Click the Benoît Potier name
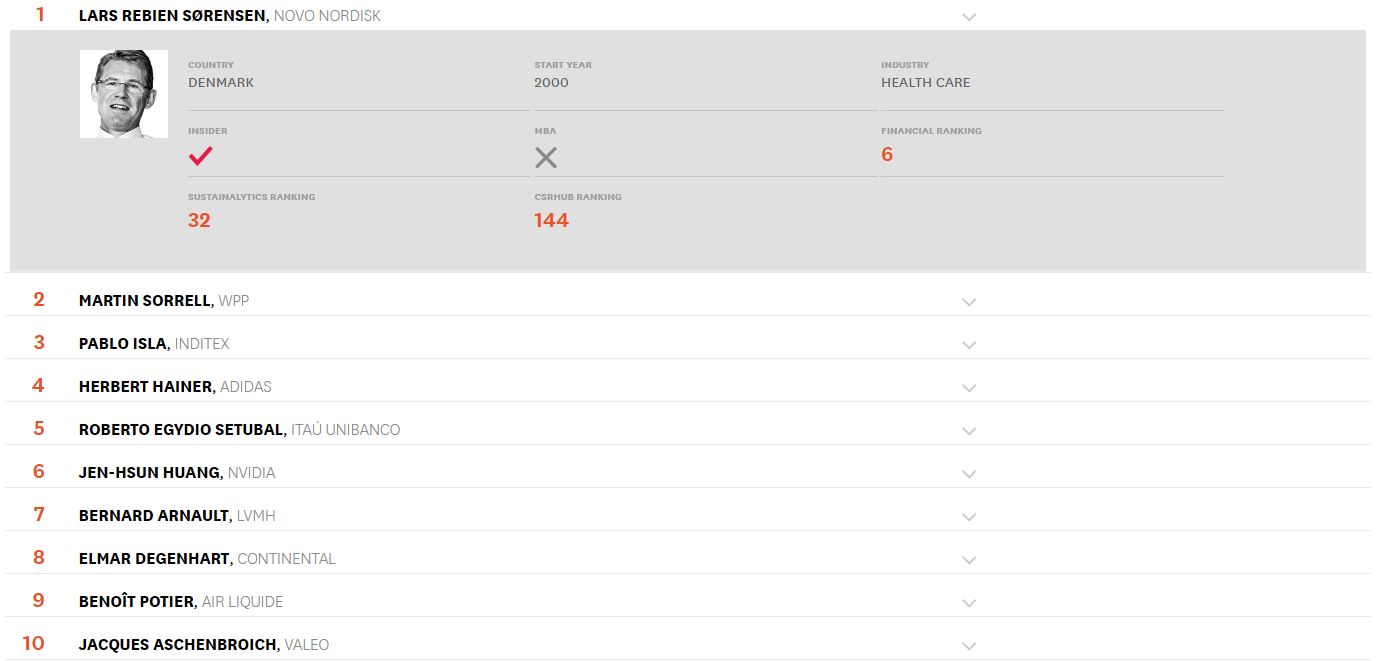This screenshot has height=661, width=1381. 137,601
